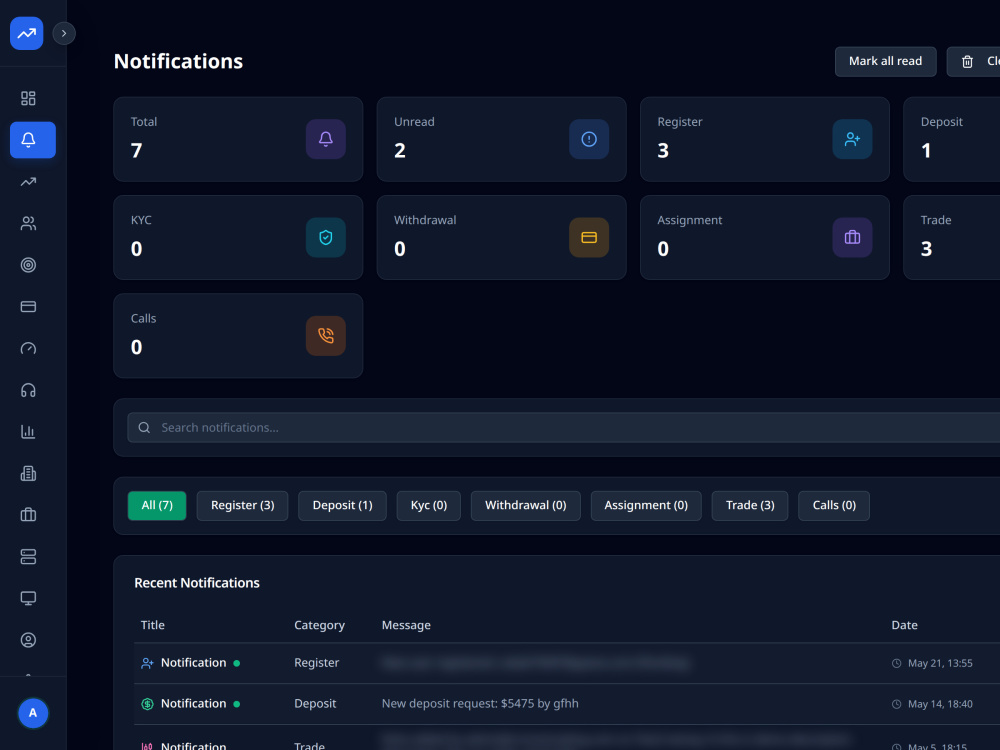
Task: Click the May 14, 18:40 date
Action: (940, 704)
